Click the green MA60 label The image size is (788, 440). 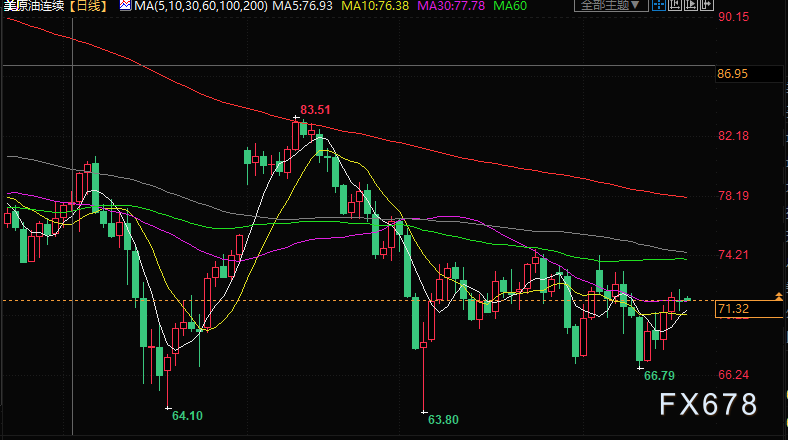click(x=510, y=6)
